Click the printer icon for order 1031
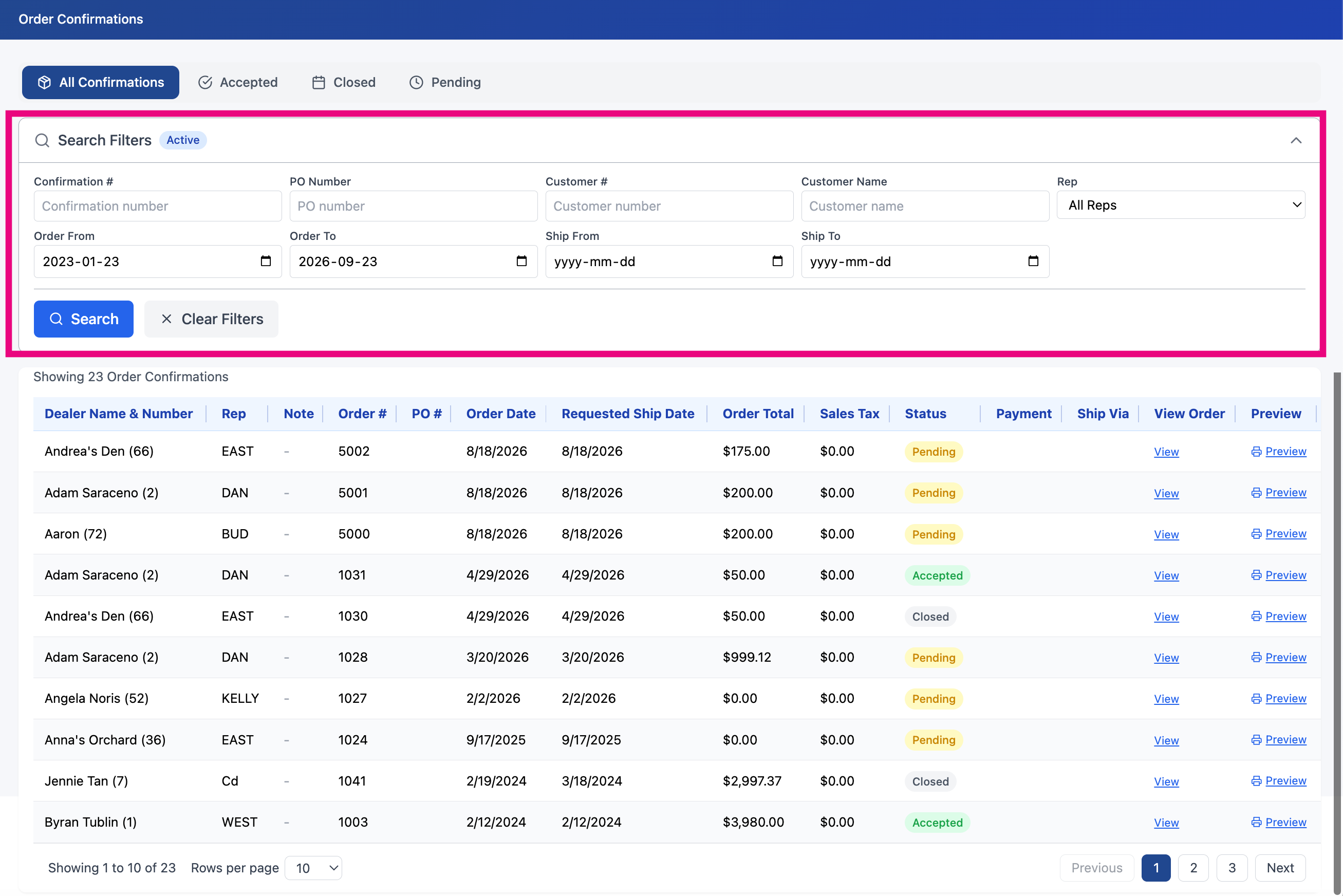 [x=1256, y=575]
